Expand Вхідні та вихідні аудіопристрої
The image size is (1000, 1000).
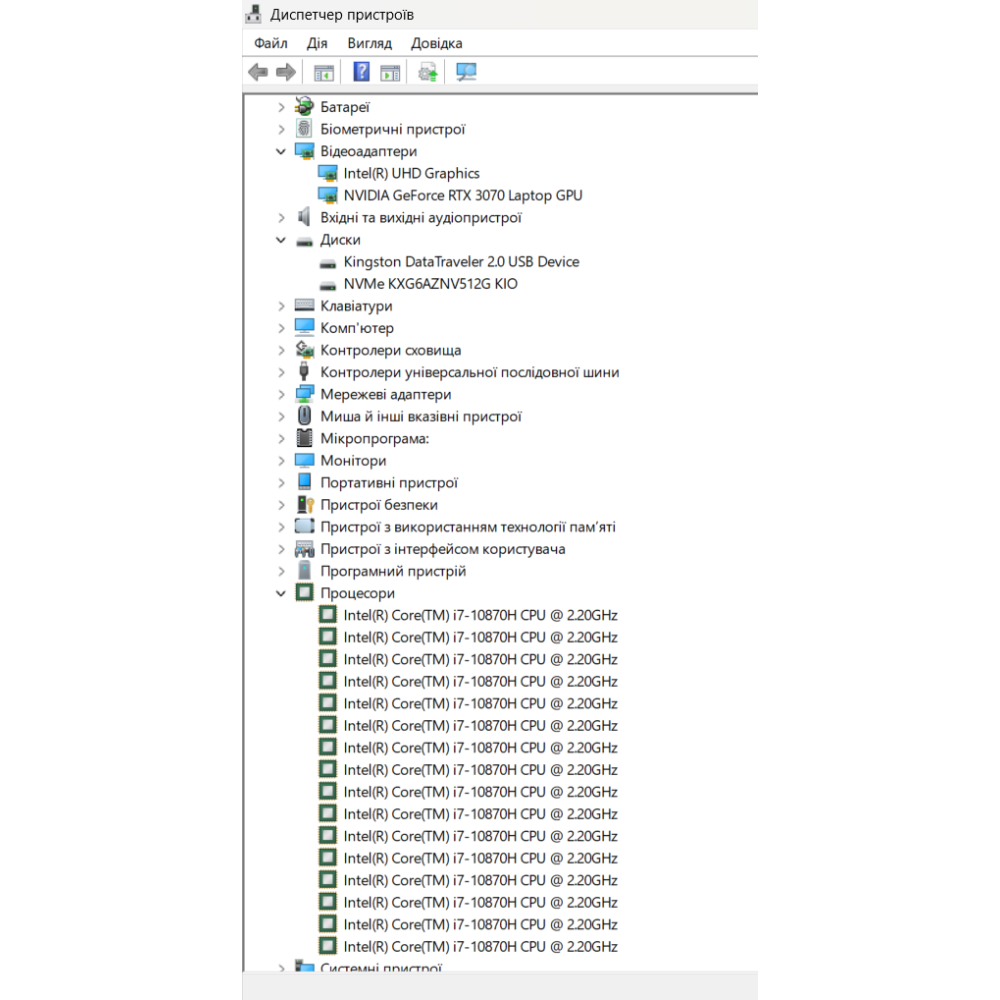pyautogui.click(x=281, y=218)
